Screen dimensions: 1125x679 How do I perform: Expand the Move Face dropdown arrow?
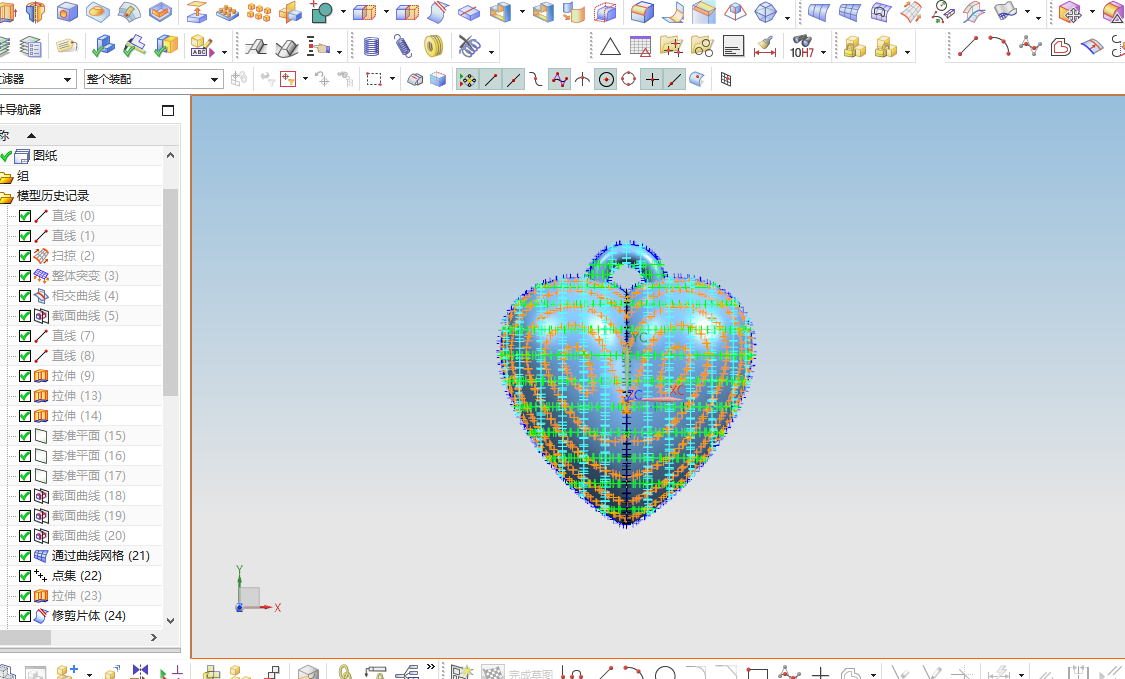click(1092, 12)
